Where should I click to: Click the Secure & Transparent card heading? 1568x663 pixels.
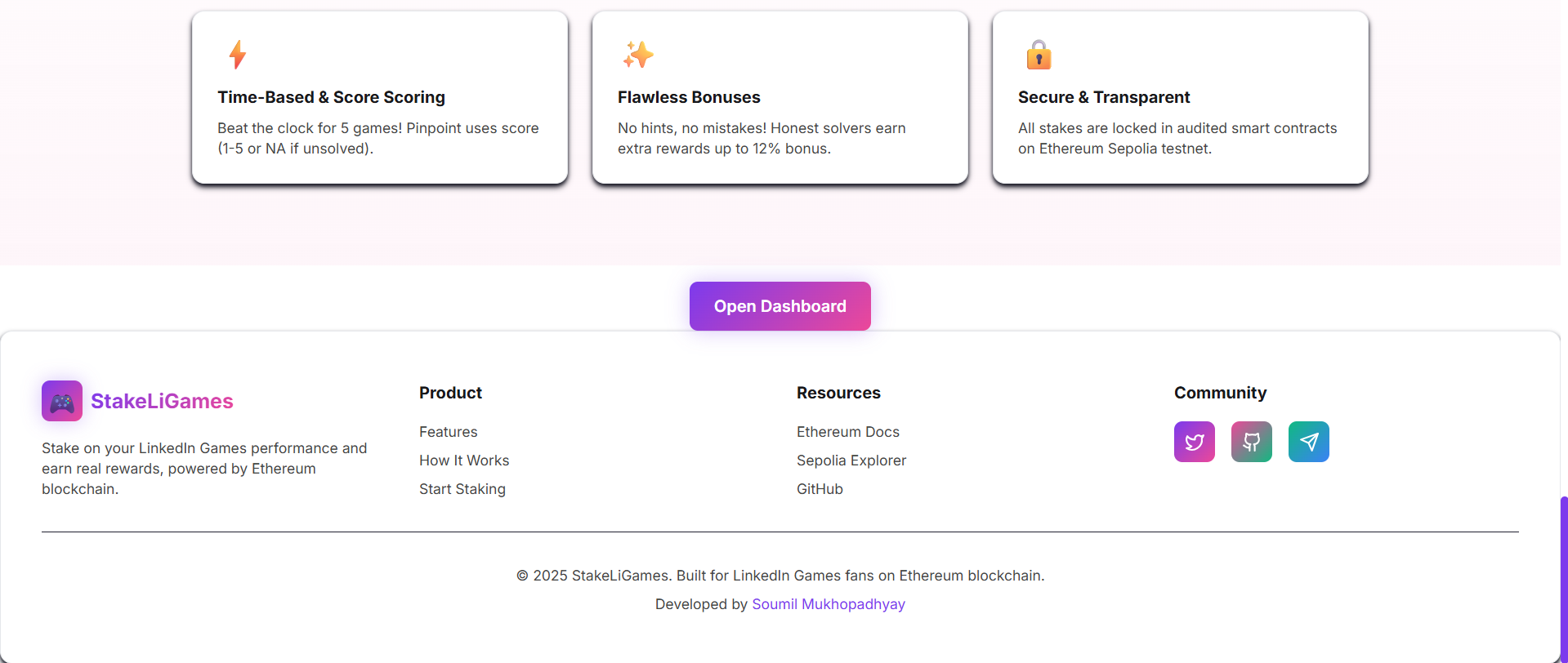click(x=1103, y=97)
